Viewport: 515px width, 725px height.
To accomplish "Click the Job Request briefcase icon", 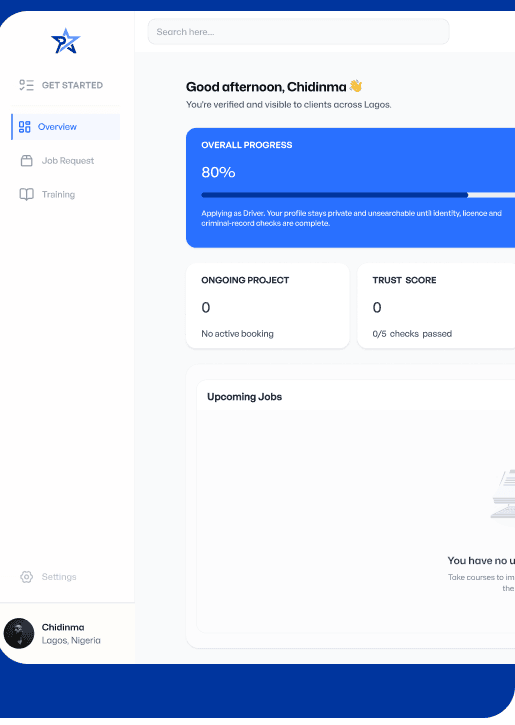I will tap(27, 160).
